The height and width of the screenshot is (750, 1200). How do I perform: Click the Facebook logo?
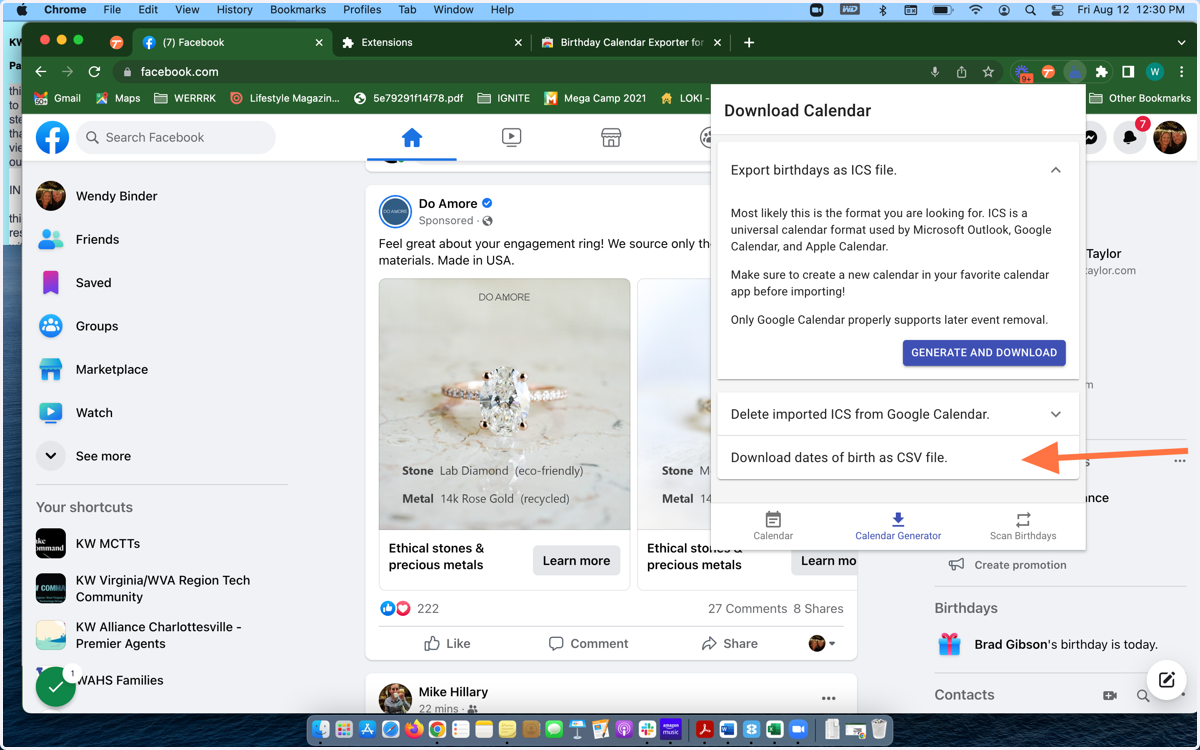tap(53, 137)
